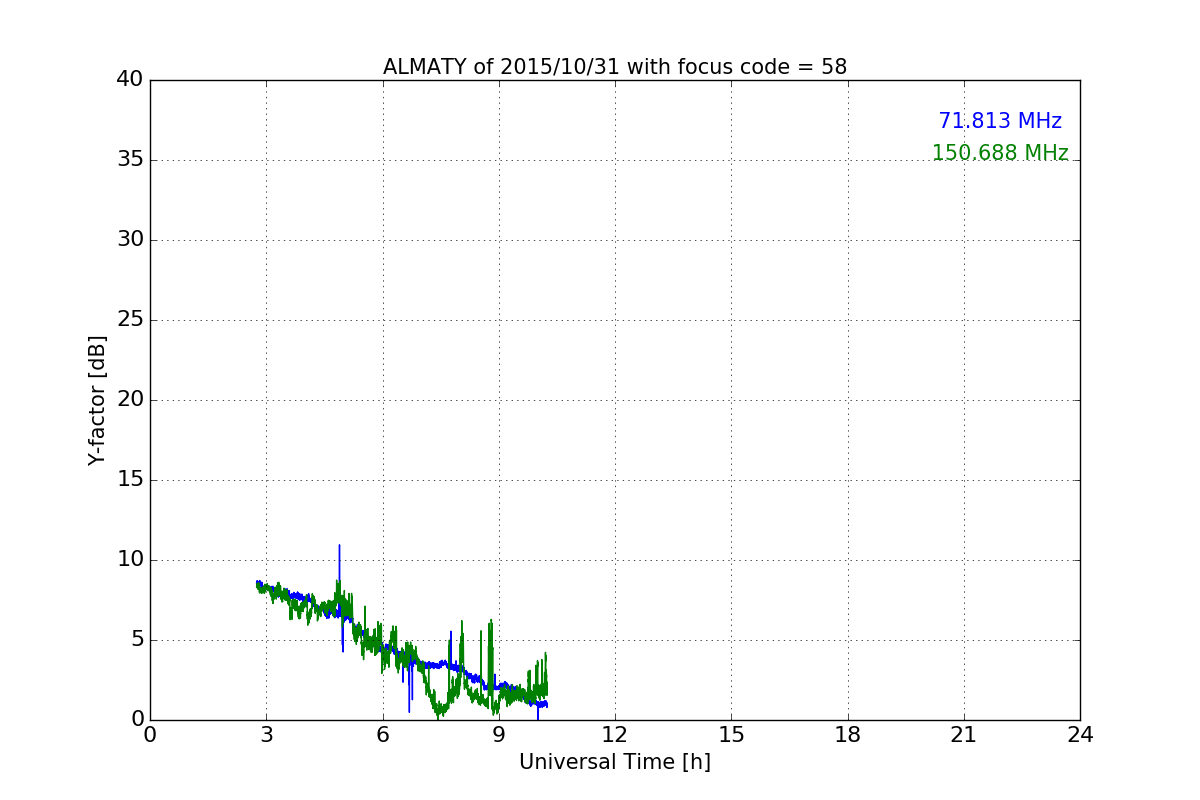Click y-axis tick label 30

[x=130, y=240]
